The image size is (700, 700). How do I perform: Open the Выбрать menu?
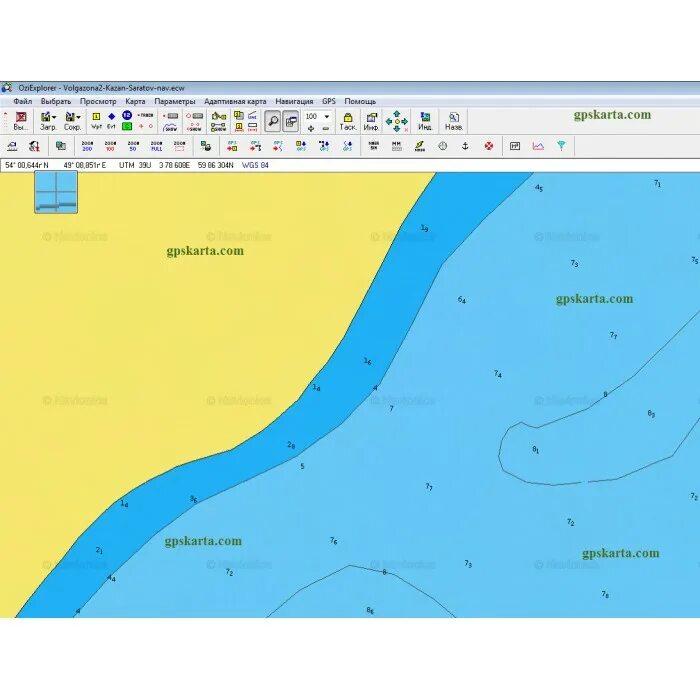point(56,101)
